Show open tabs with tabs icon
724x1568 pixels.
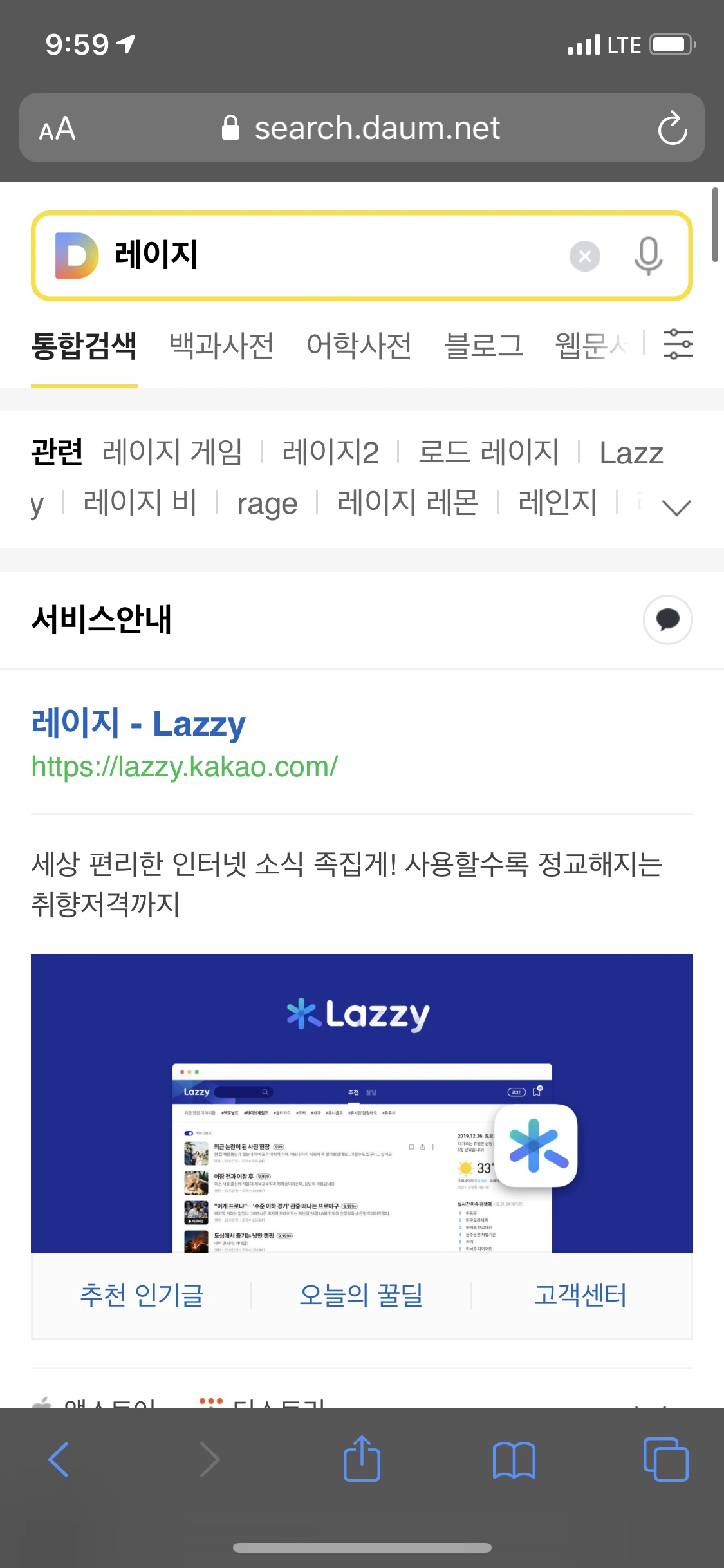click(x=665, y=1459)
